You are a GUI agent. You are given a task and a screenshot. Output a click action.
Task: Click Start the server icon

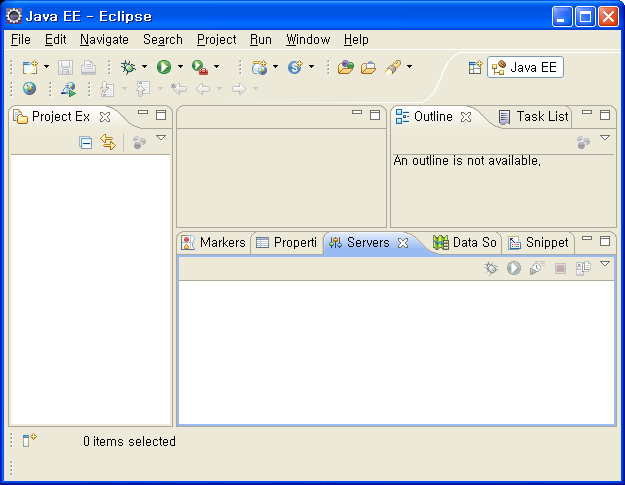click(x=514, y=268)
